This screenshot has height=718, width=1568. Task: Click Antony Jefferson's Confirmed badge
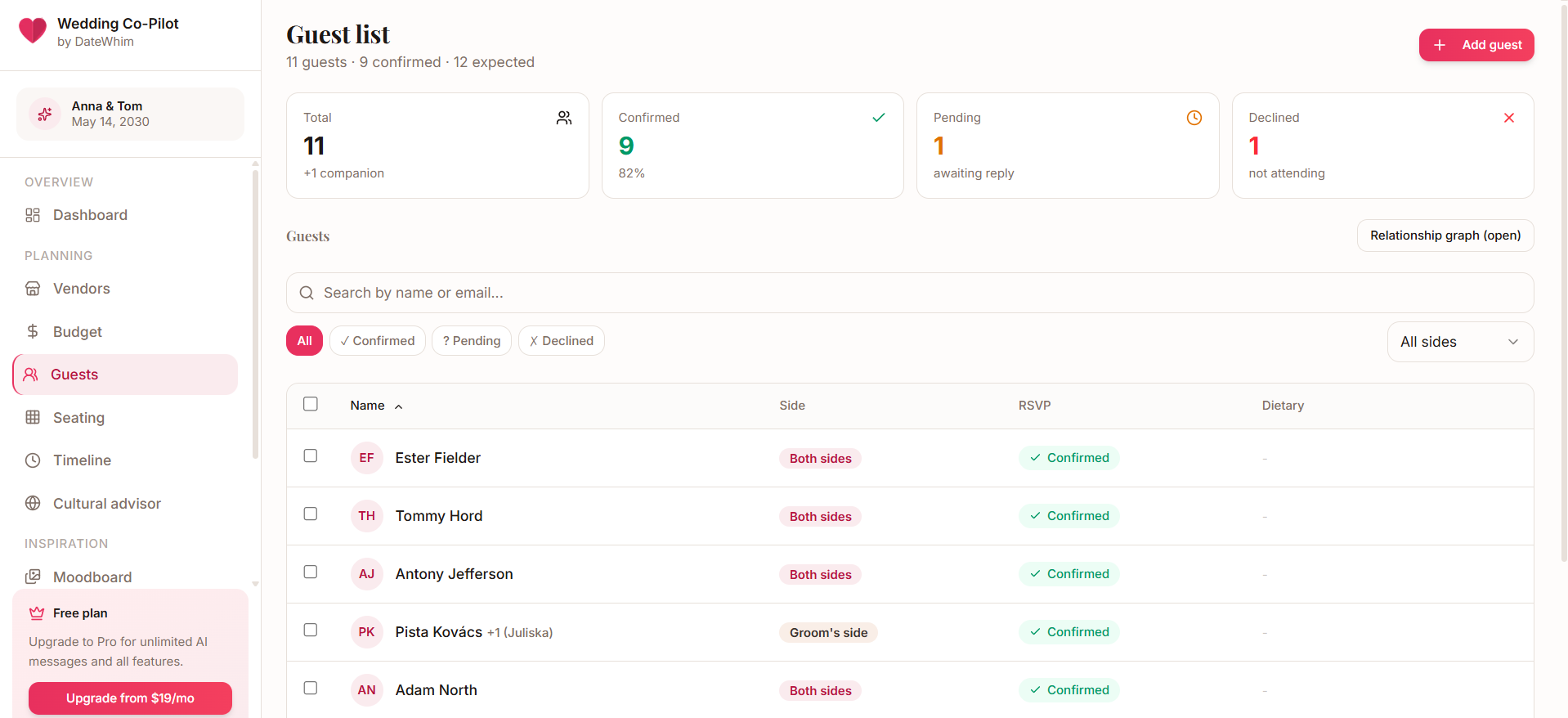[1069, 574]
